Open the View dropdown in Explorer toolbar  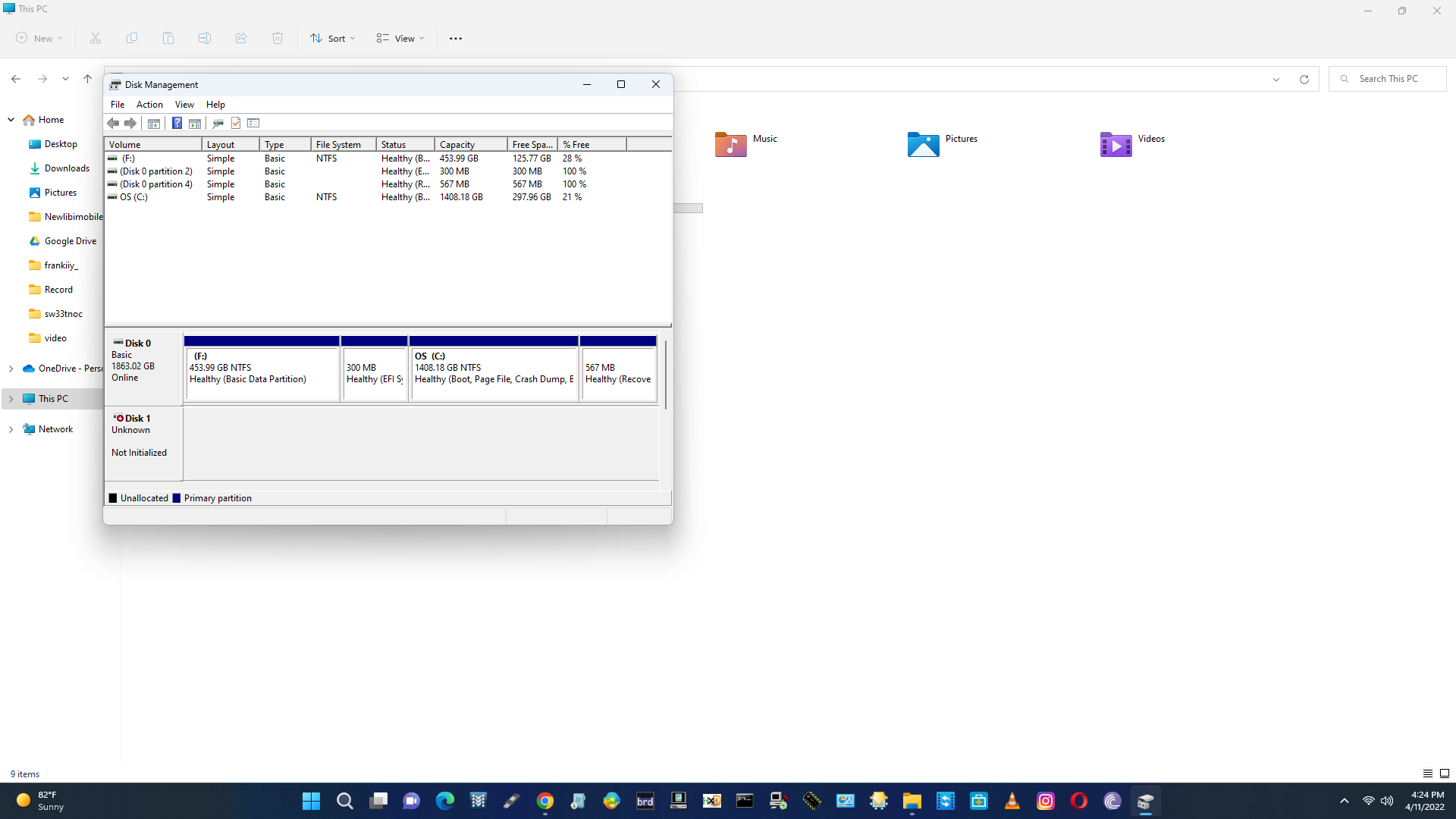coord(400,38)
